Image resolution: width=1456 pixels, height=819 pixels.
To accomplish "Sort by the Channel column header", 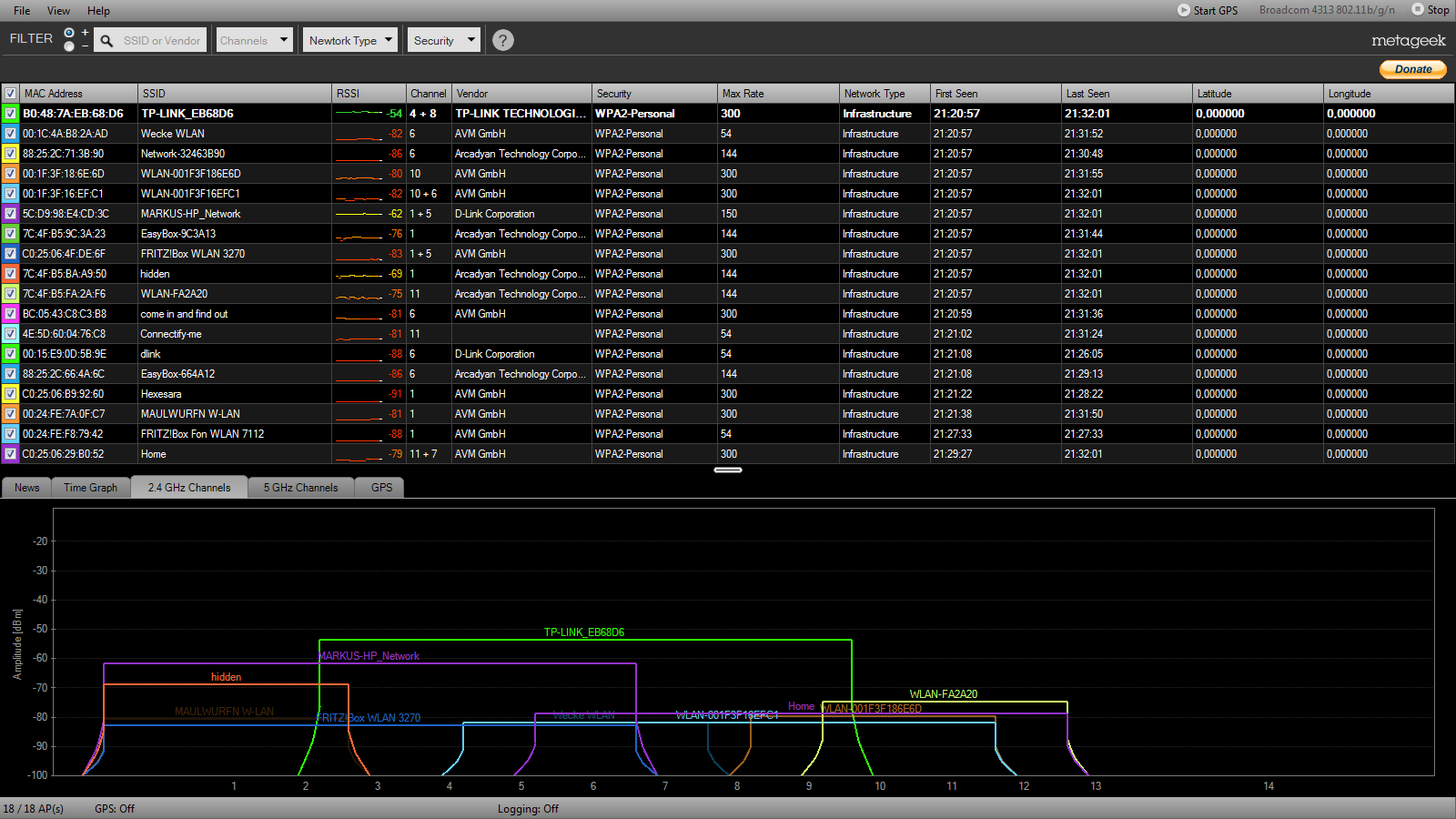I will pos(429,94).
